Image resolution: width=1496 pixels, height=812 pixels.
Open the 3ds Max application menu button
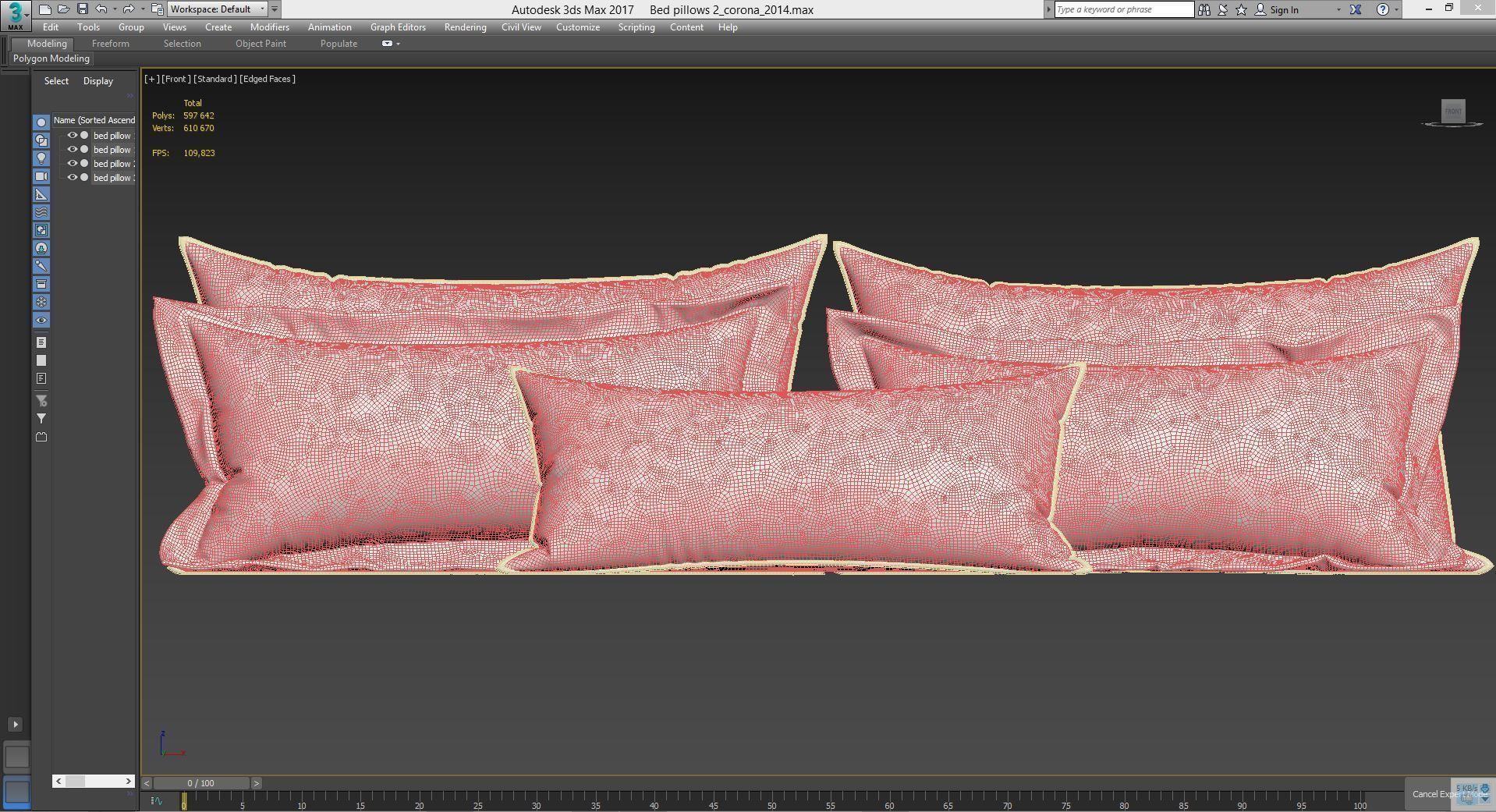(x=15, y=15)
